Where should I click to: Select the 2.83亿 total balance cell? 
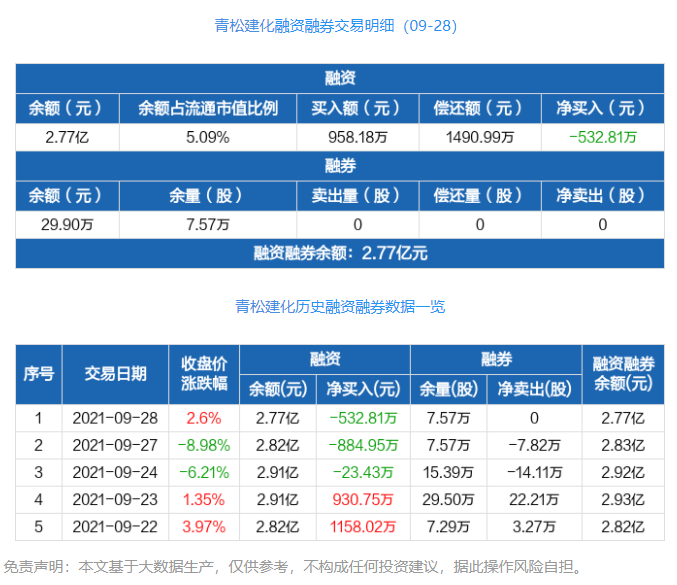coord(623,445)
